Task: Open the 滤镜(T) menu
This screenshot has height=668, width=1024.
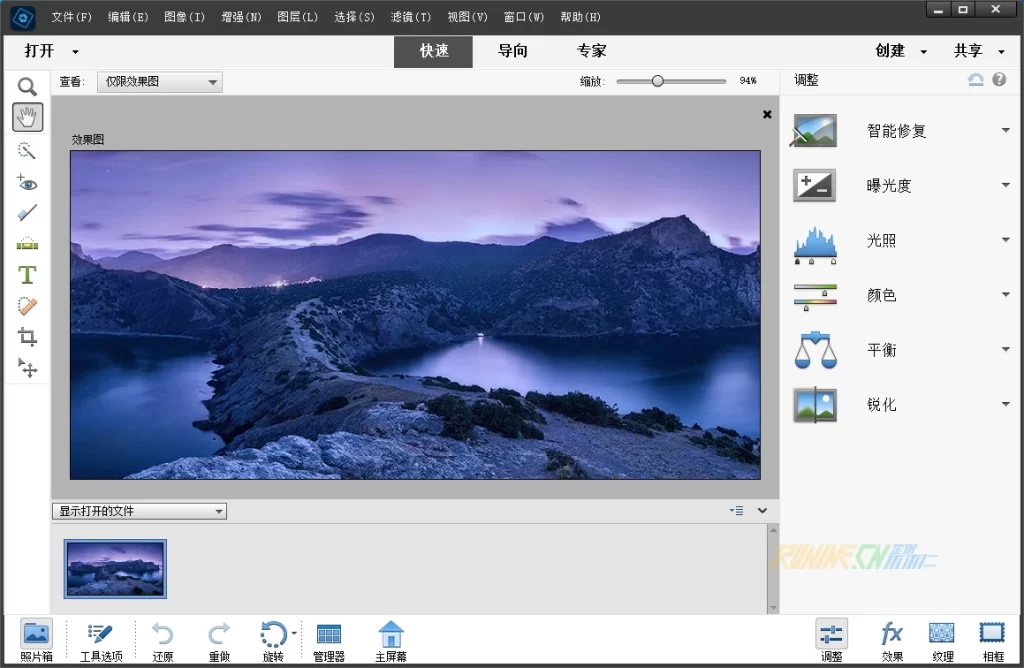Action: [411, 17]
